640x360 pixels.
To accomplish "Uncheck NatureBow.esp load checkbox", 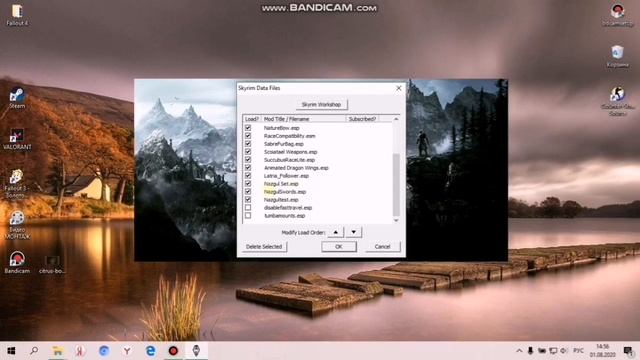I will point(248,128).
